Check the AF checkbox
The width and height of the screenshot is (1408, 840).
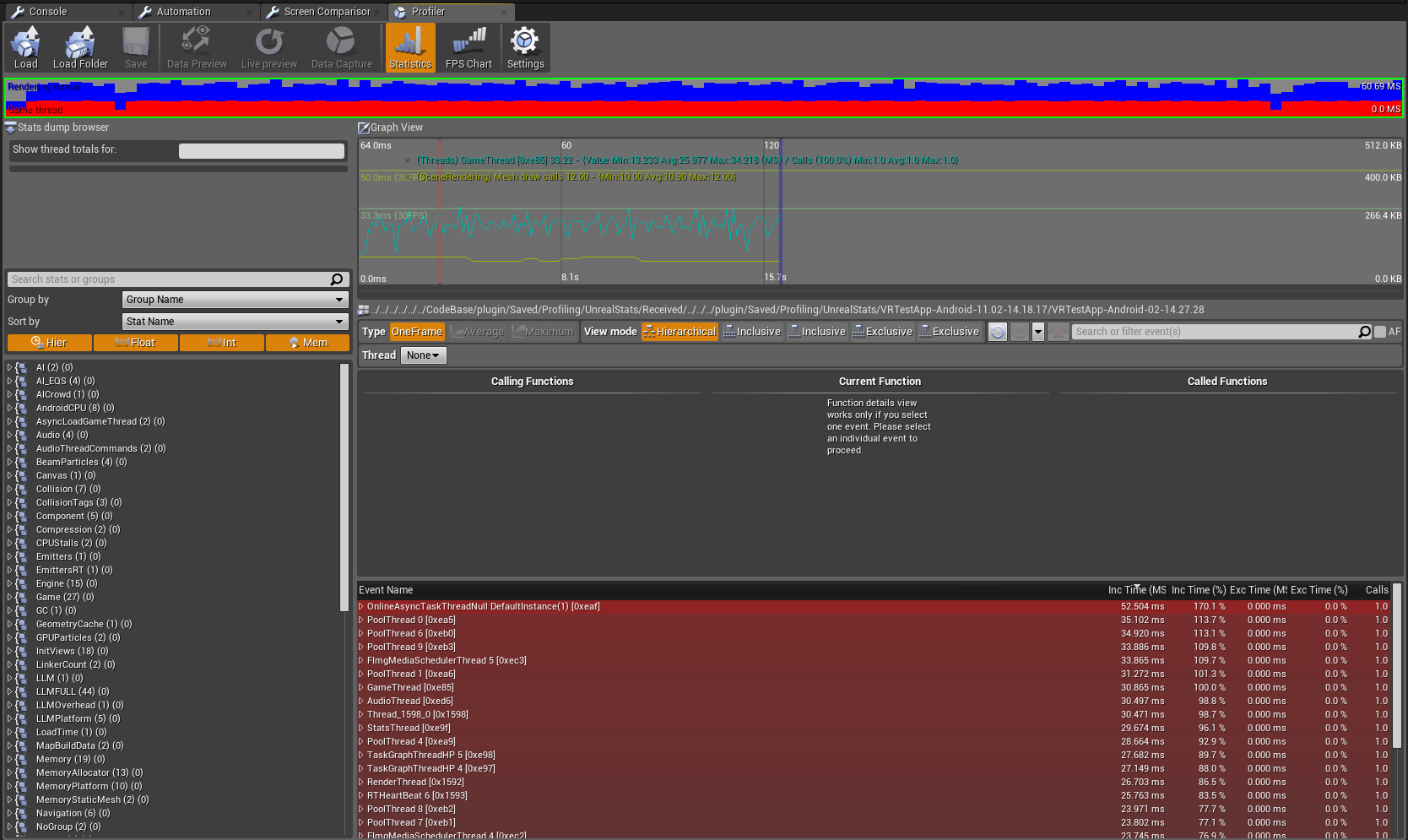pos(1380,332)
